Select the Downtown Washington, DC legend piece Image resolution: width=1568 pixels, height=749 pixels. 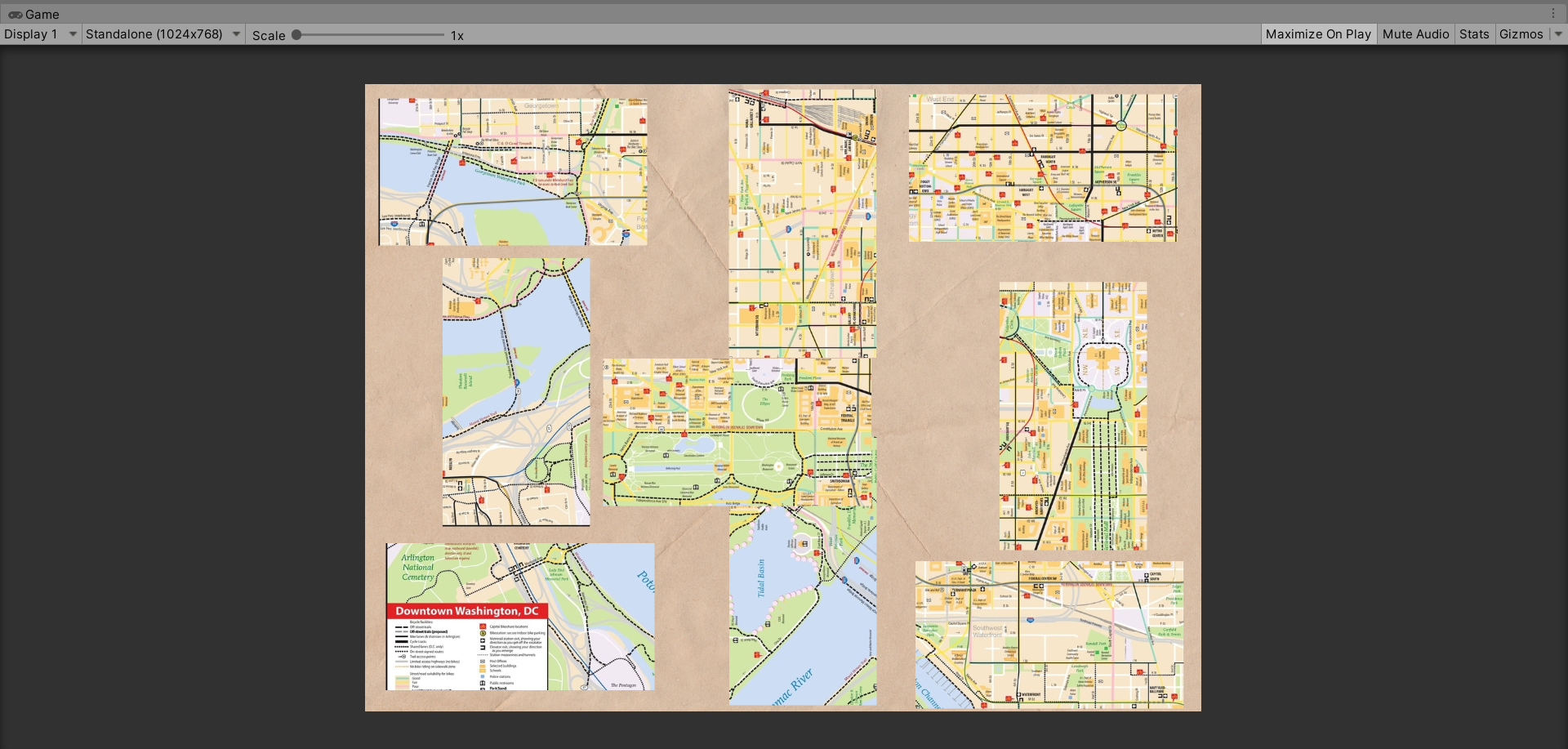coord(520,617)
